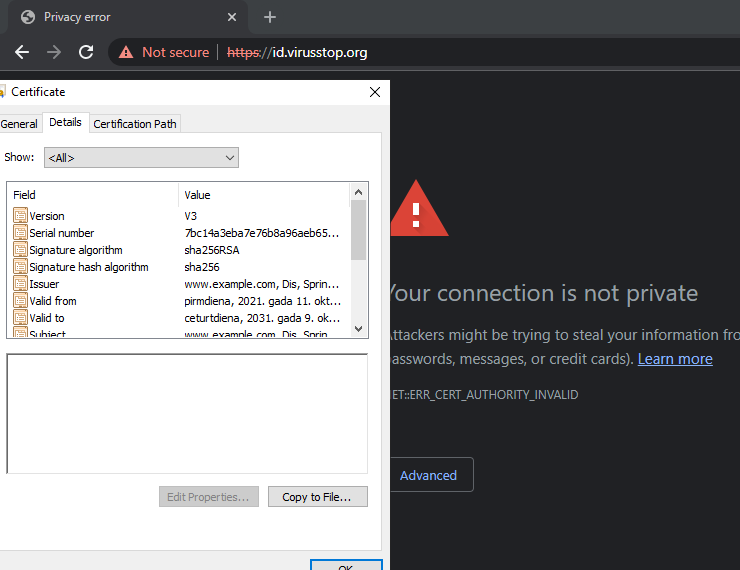740x570 pixels.
Task: Select the Version row text
Action: point(47,216)
